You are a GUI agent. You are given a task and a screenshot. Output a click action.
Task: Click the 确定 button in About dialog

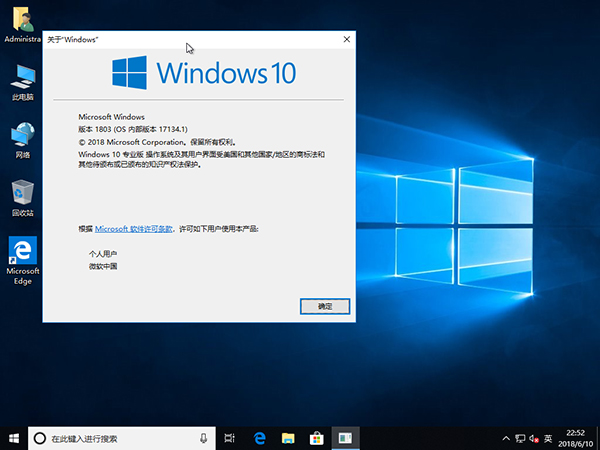pyautogui.click(x=325, y=305)
